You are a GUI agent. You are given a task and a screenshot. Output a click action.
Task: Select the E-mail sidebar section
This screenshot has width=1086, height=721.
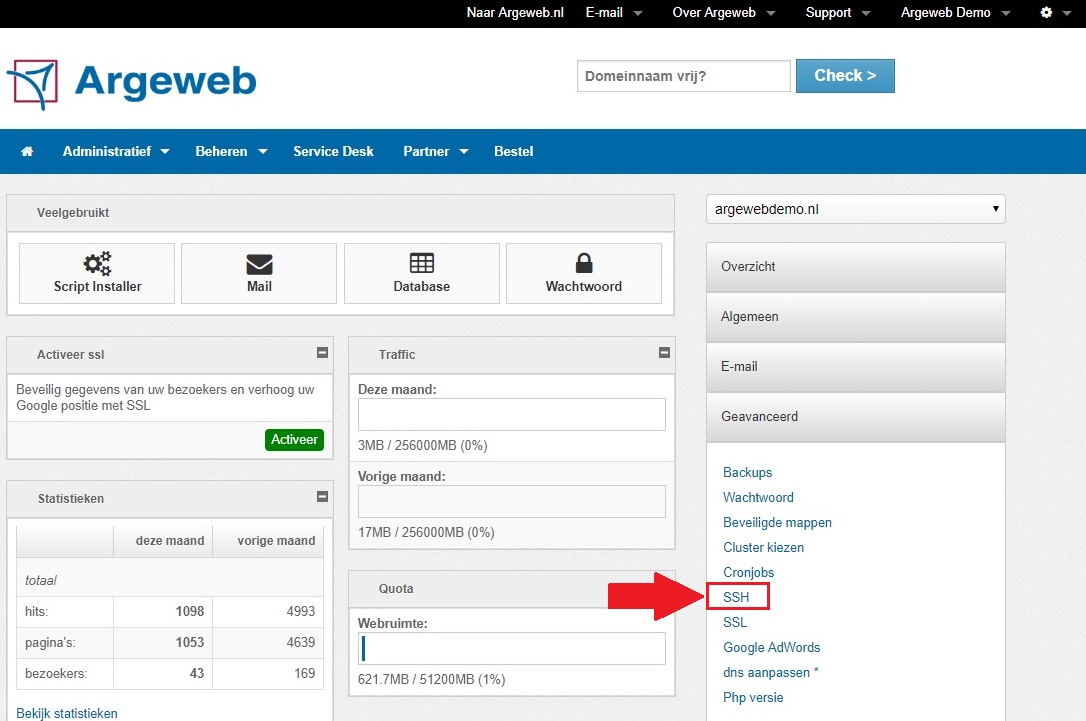coord(855,366)
